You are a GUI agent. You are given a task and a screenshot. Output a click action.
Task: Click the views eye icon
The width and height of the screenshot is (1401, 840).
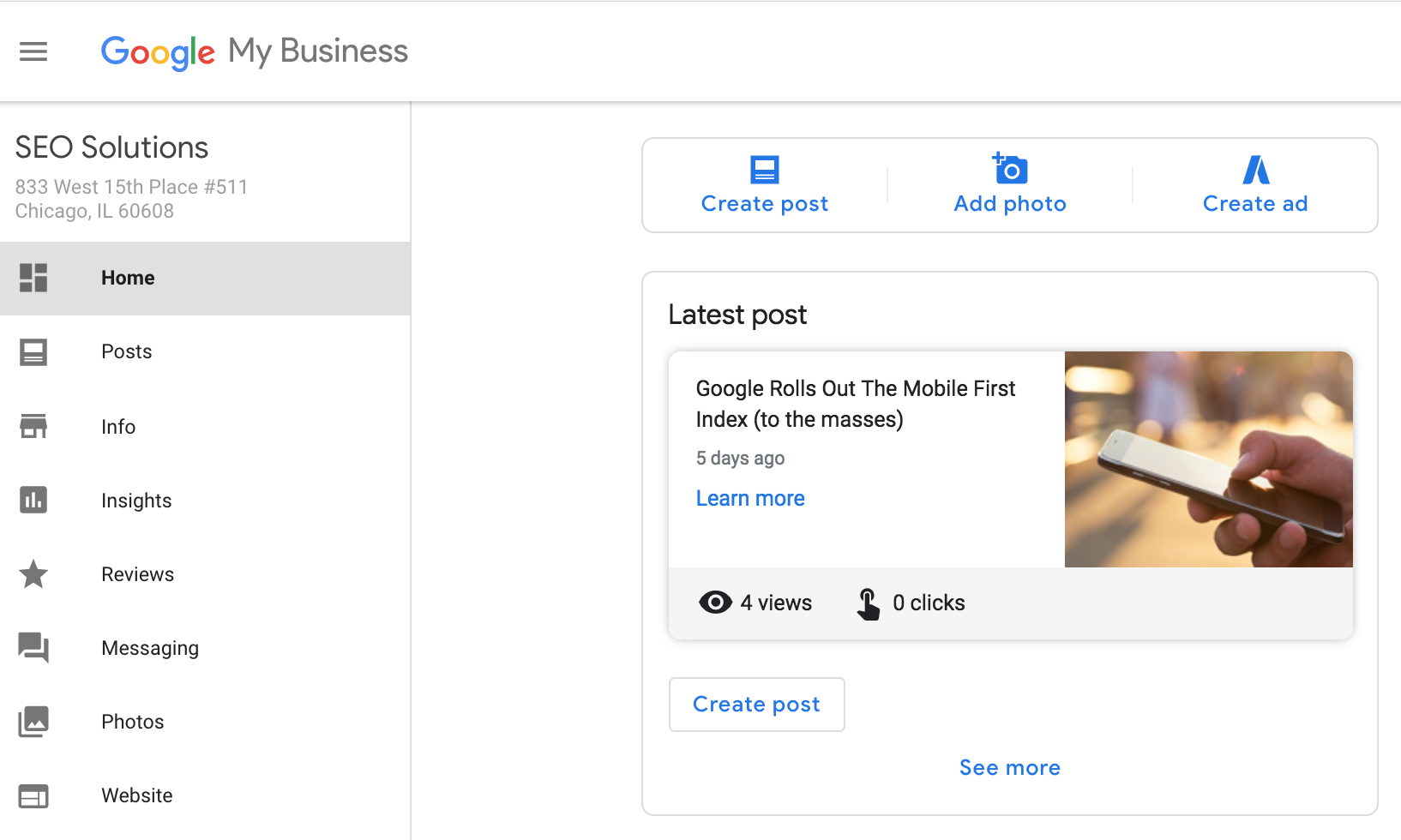pyautogui.click(x=715, y=603)
